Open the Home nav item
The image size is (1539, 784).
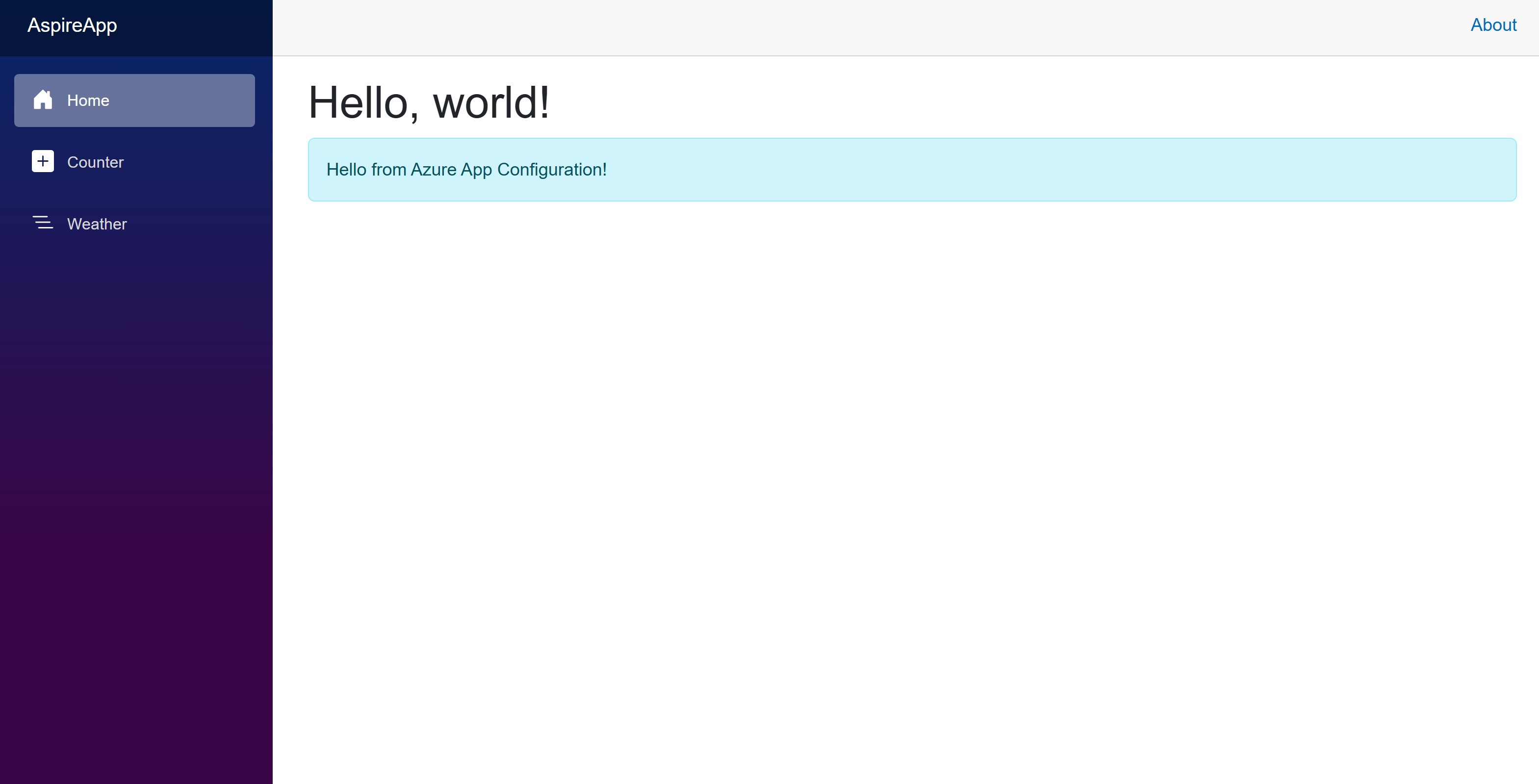pos(134,101)
